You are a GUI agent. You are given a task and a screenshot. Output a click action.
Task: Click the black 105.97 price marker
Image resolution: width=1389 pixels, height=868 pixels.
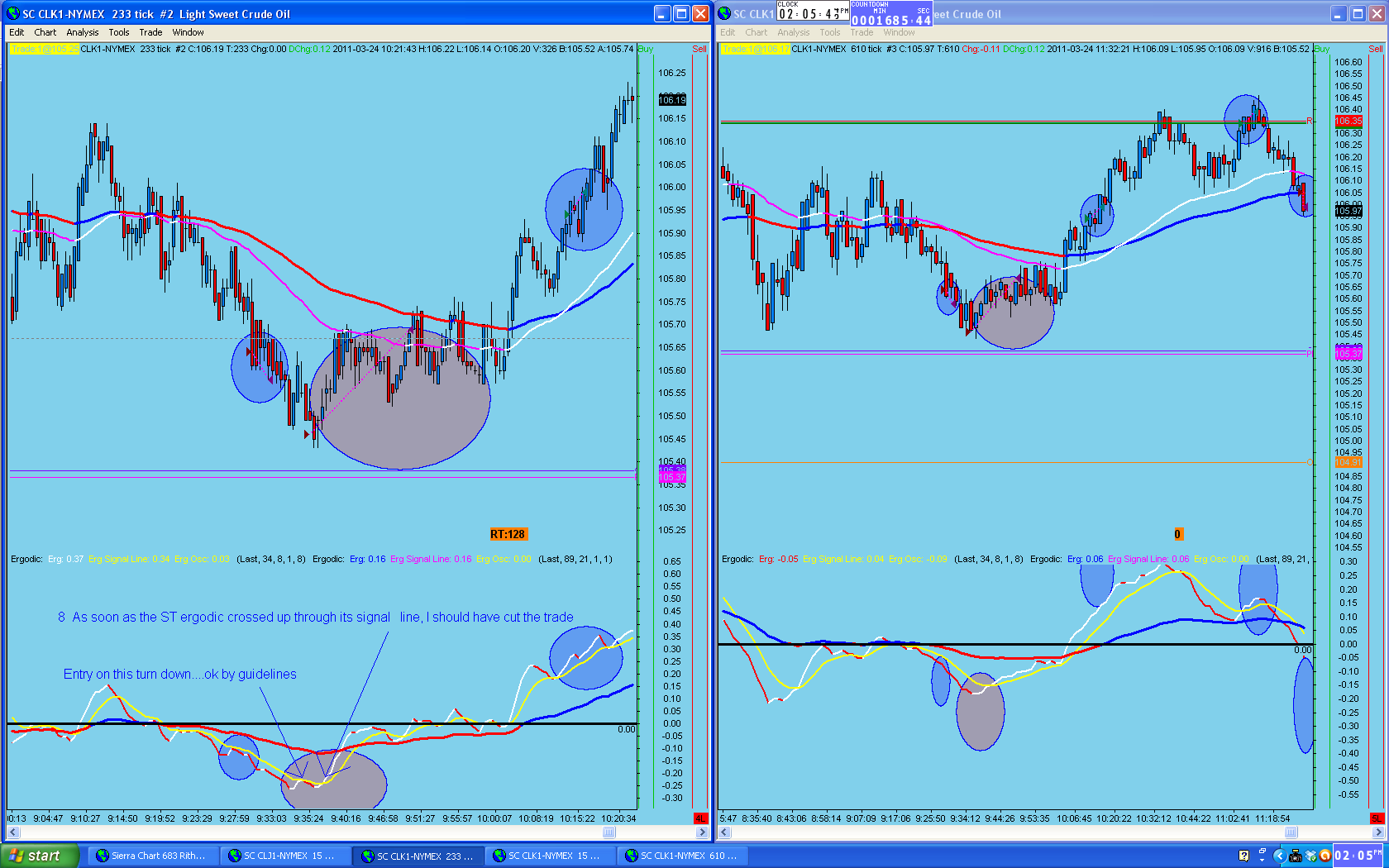tap(1348, 212)
